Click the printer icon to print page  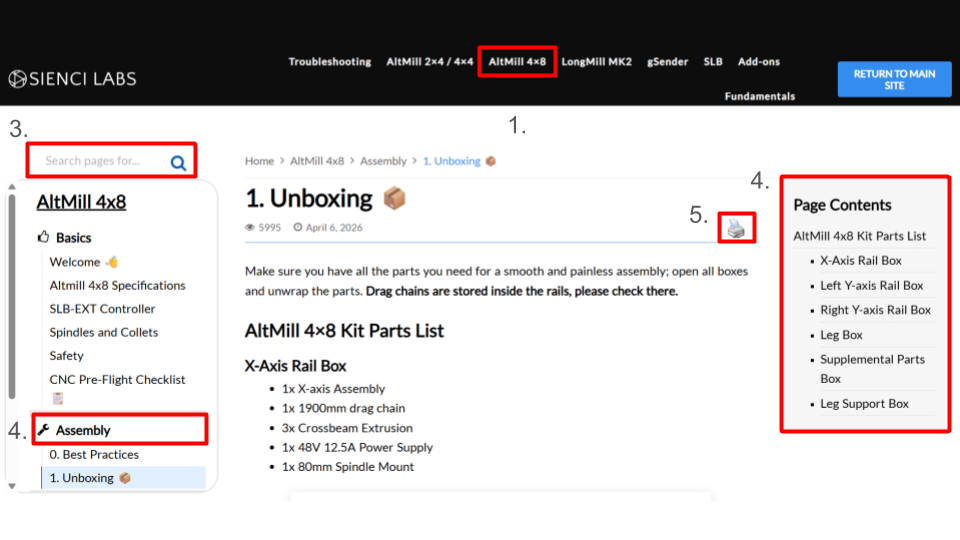tap(736, 229)
